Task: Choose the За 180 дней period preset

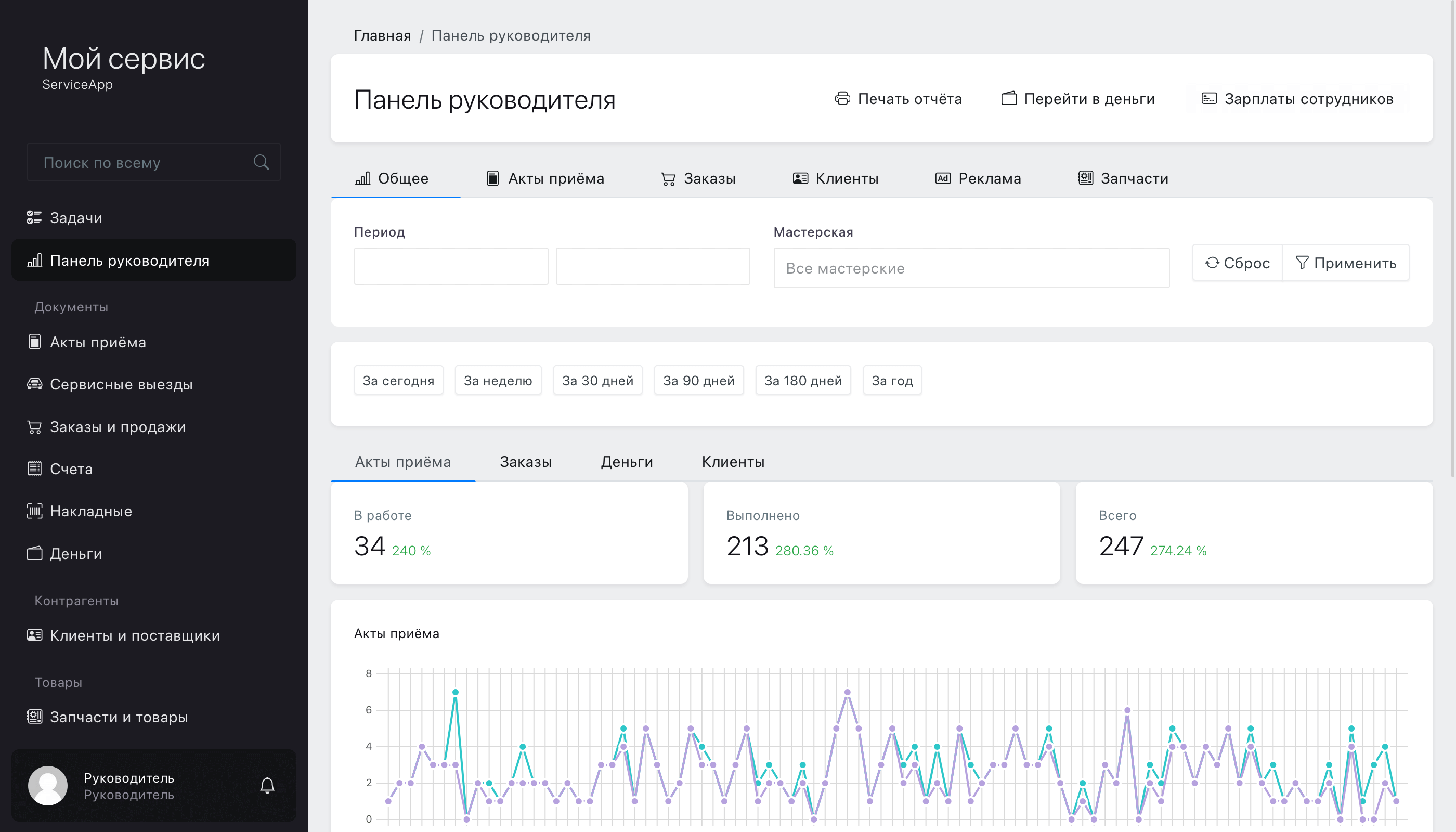Action: point(803,381)
